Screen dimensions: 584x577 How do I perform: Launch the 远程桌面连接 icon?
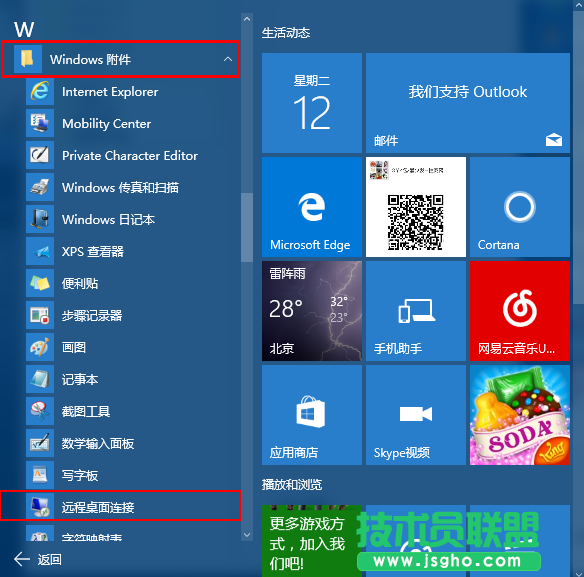(x=40, y=507)
